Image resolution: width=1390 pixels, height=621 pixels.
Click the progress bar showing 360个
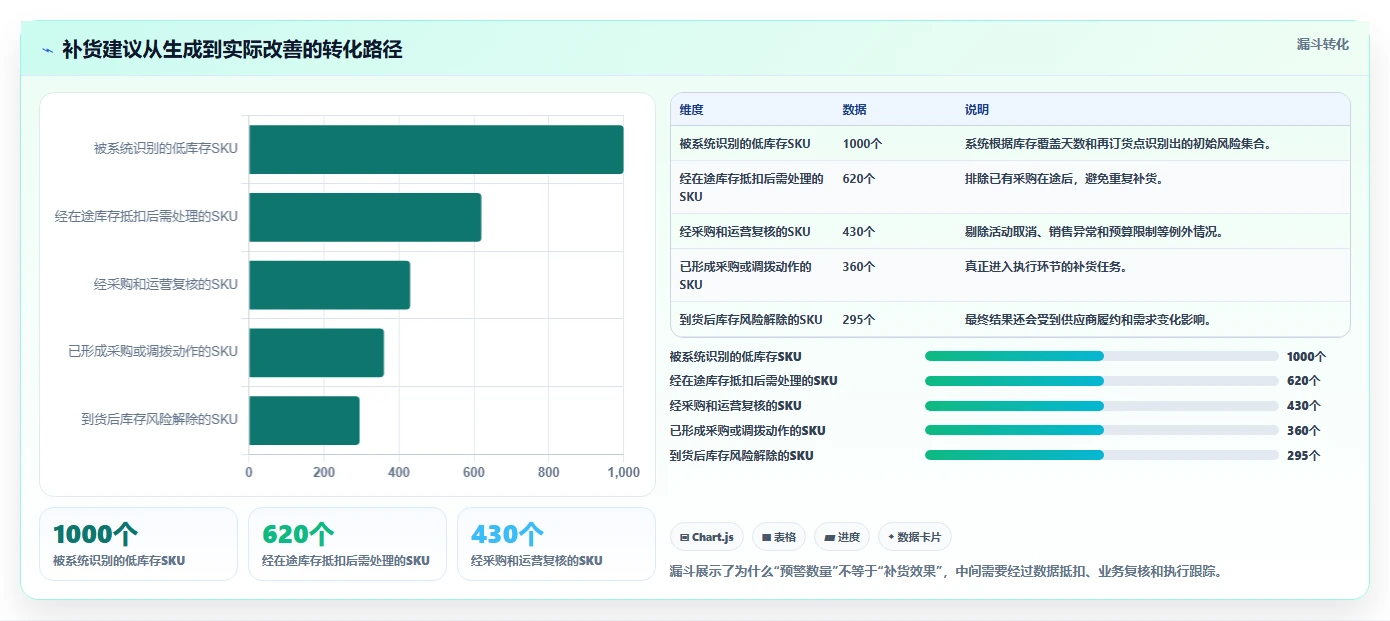tap(1102, 431)
